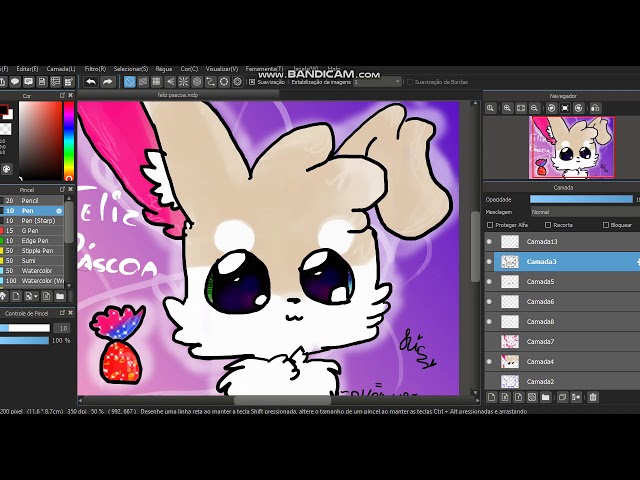Select the Edge Pen brush
The width and height of the screenshot is (640, 480).
pos(32,241)
